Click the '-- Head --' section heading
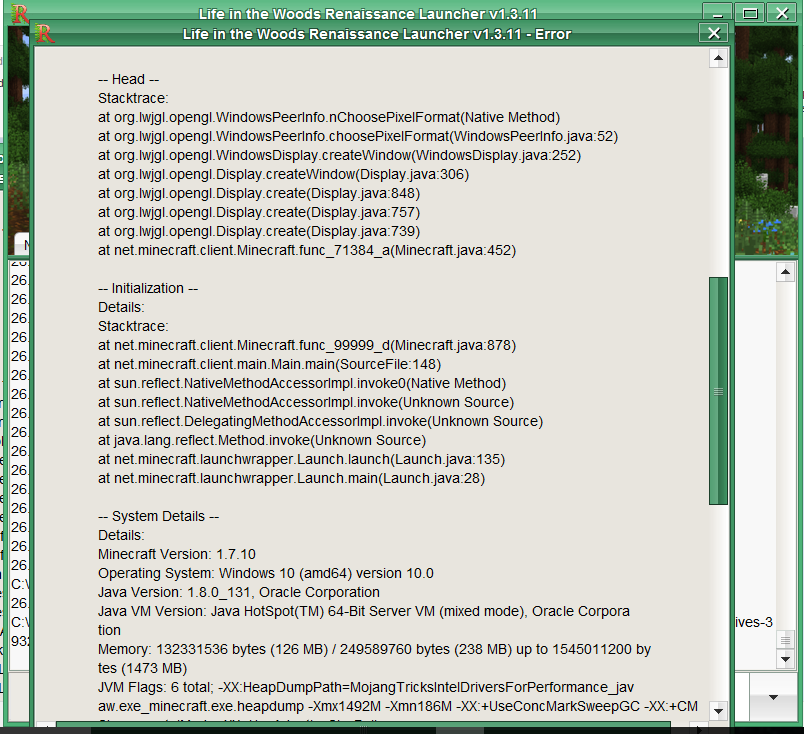This screenshot has height=735, width=804. [129, 80]
